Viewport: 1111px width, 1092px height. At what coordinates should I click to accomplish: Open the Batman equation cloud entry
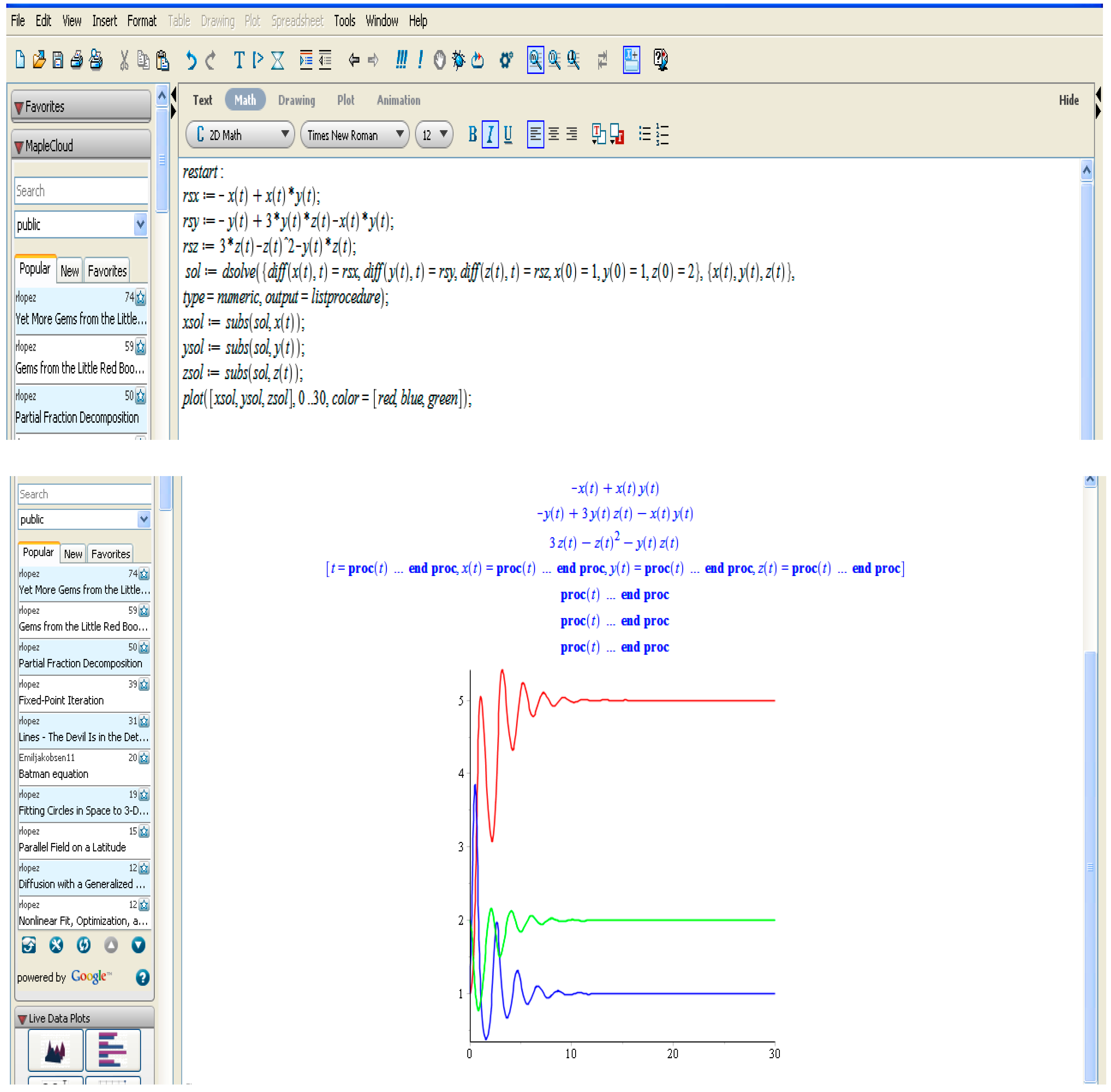pos(53,774)
